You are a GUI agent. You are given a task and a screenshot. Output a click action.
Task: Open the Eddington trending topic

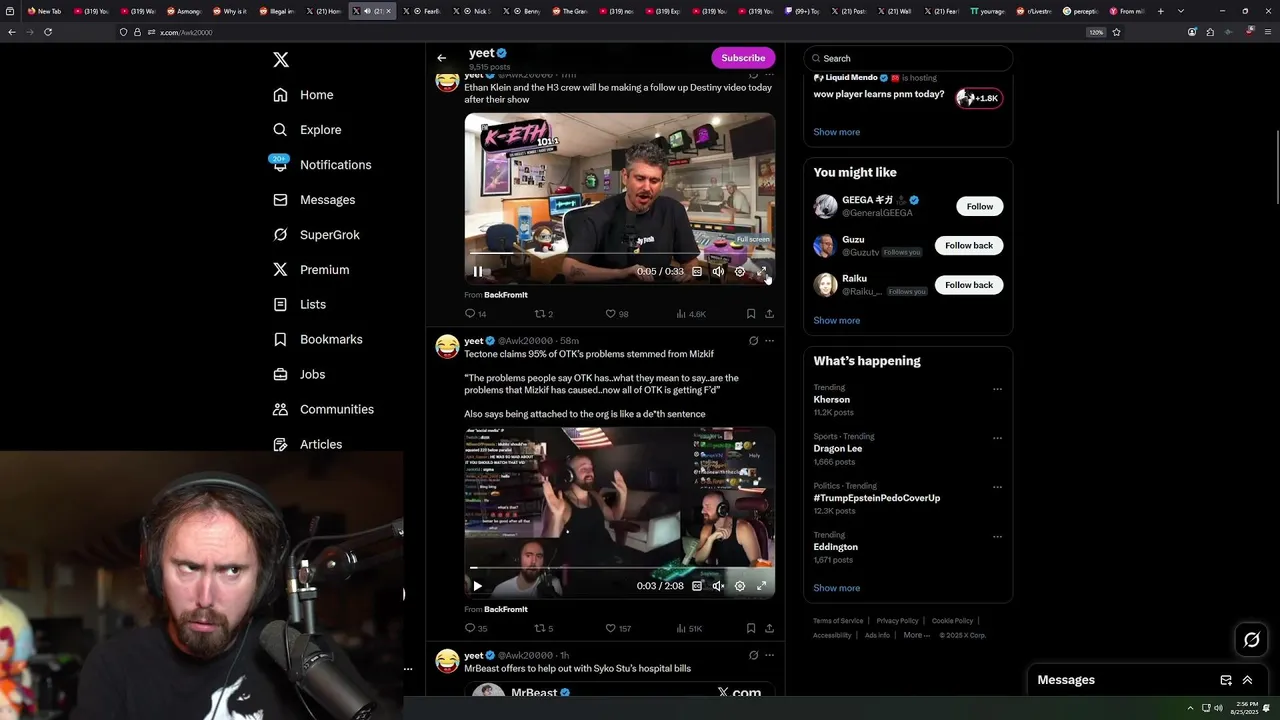[835, 547]
